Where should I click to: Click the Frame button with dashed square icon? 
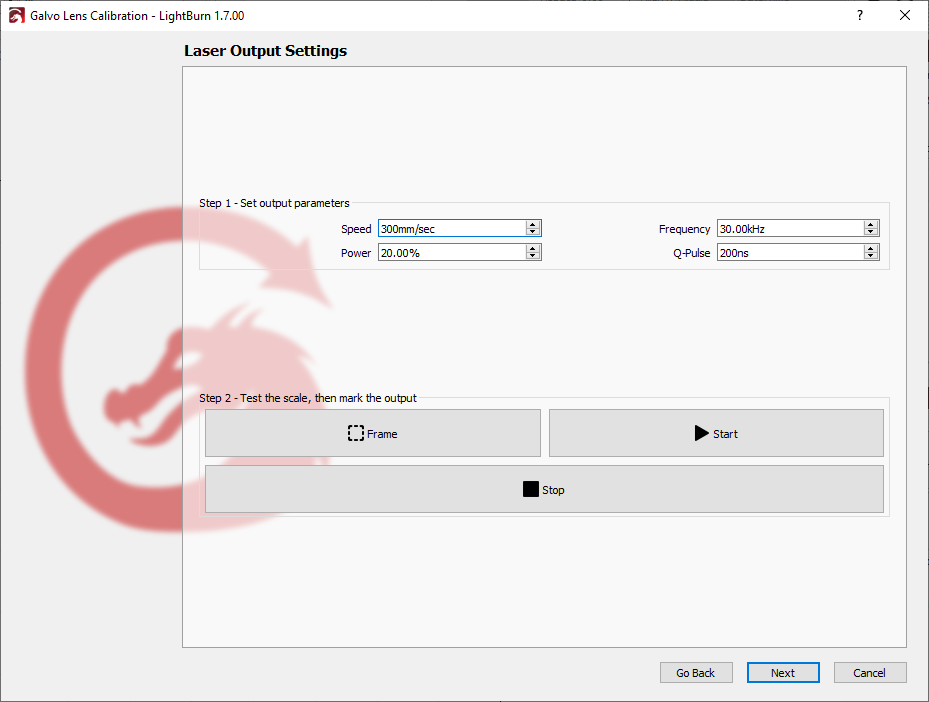(372, 434)
